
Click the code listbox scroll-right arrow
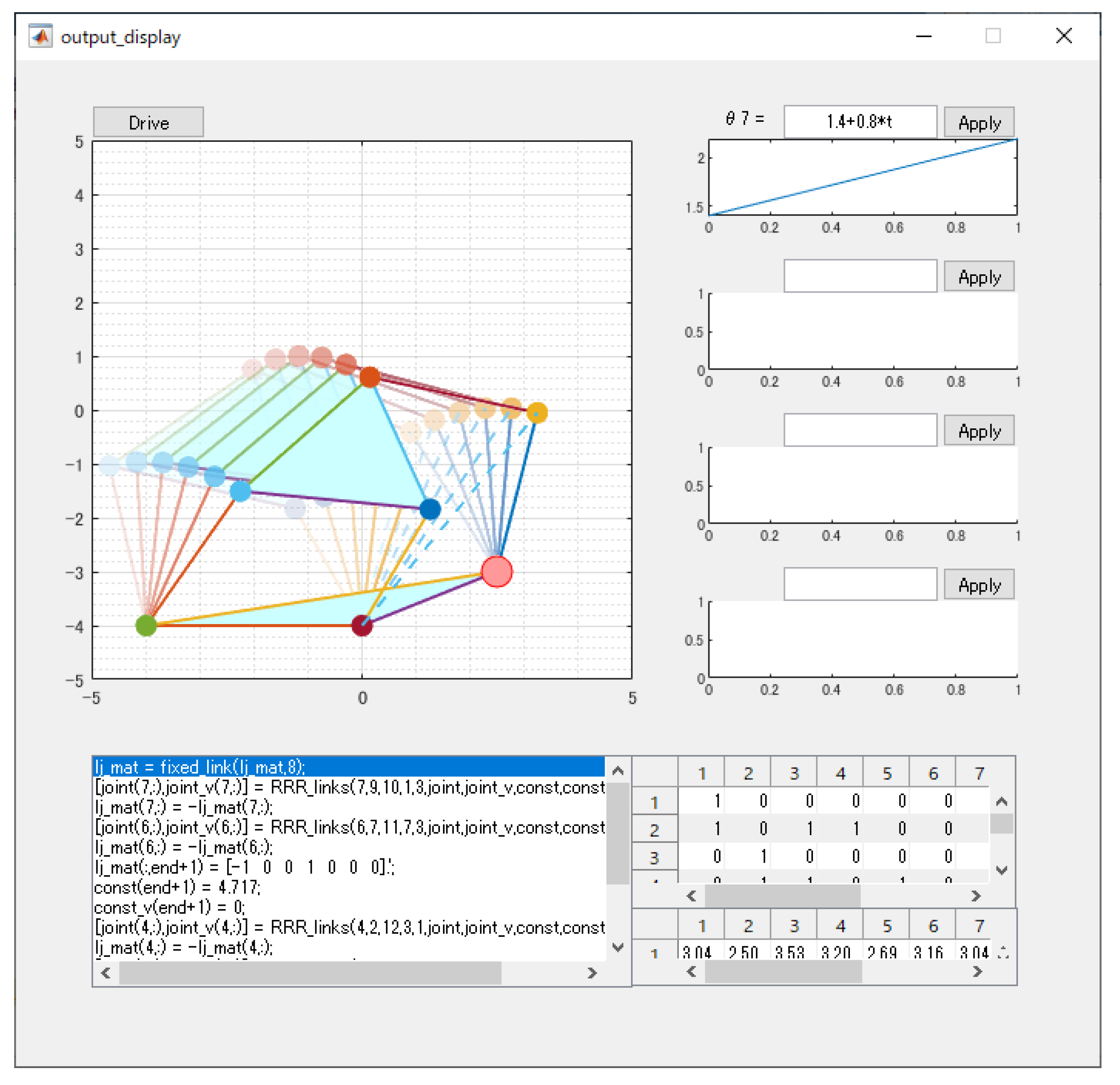click(592, 973)
